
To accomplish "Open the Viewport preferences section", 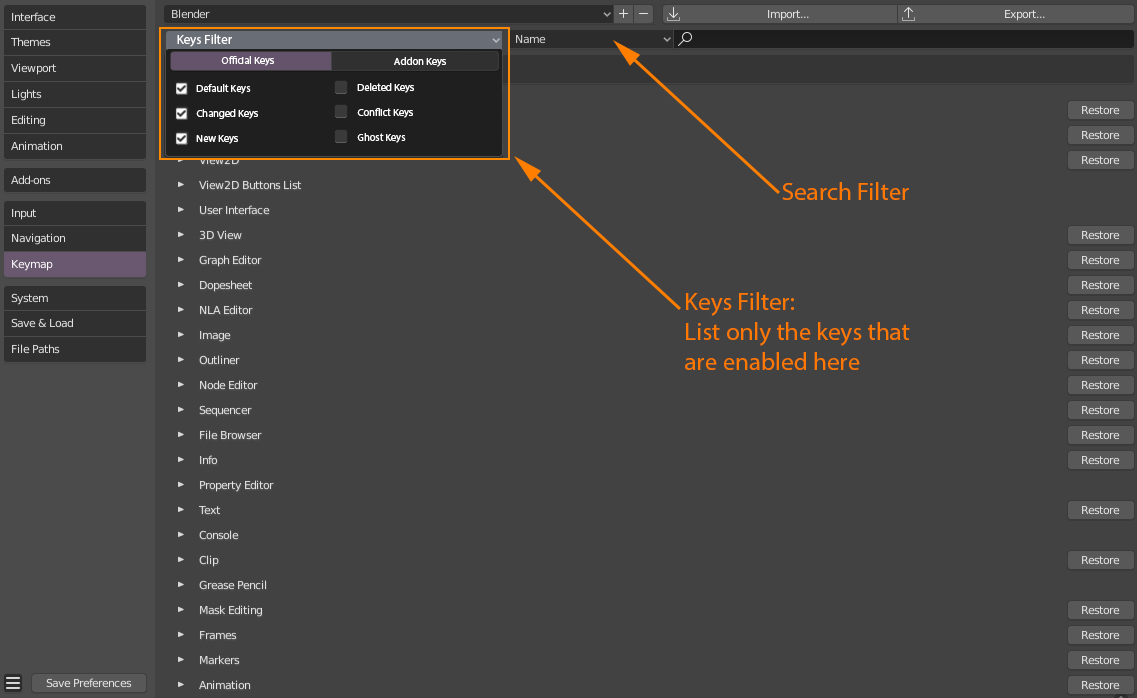I will pos(75,68).
